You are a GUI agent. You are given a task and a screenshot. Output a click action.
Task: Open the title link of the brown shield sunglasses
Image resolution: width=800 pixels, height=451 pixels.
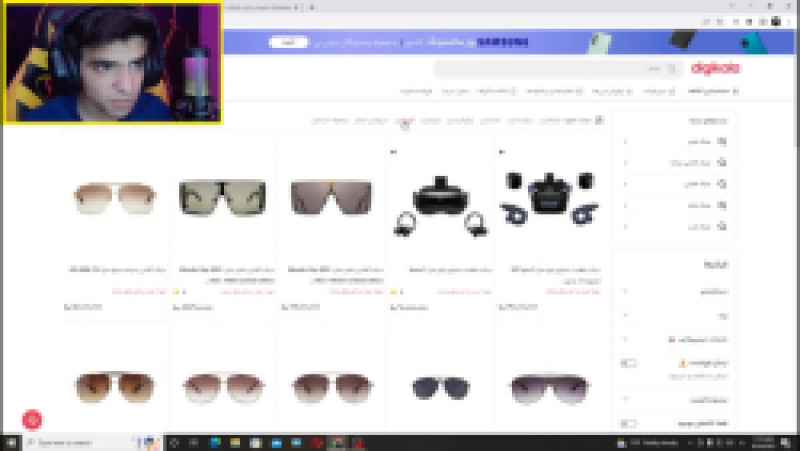[335, 274]
